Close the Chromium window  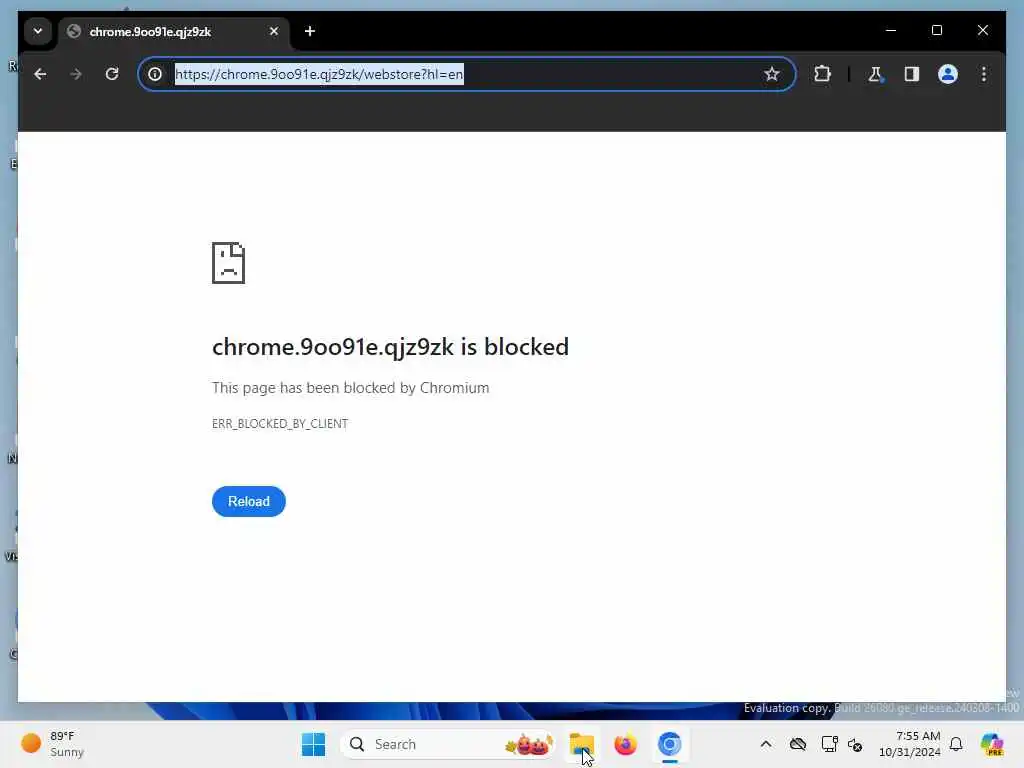[x=982, y=31]
